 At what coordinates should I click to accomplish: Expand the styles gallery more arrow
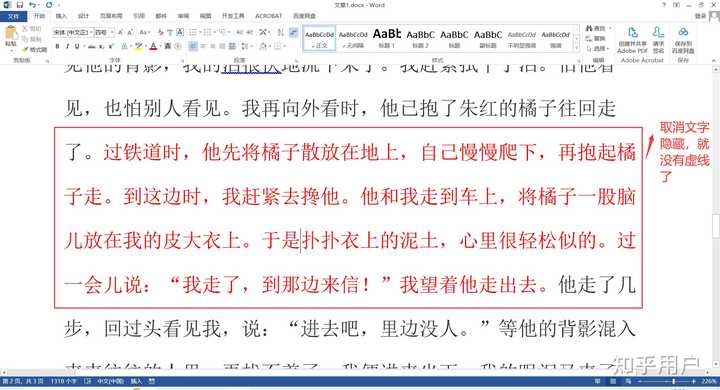pyautogui.click(x=577, y=48)
